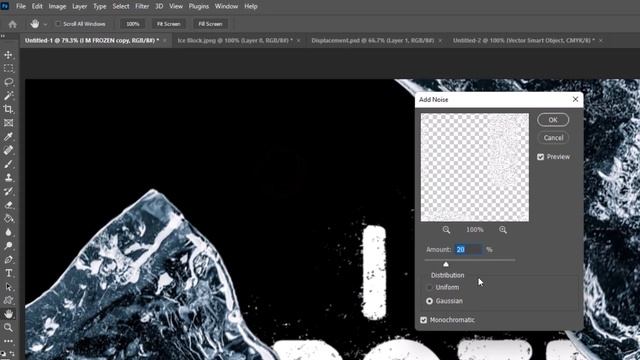Open the Help menu

point(251,6)
